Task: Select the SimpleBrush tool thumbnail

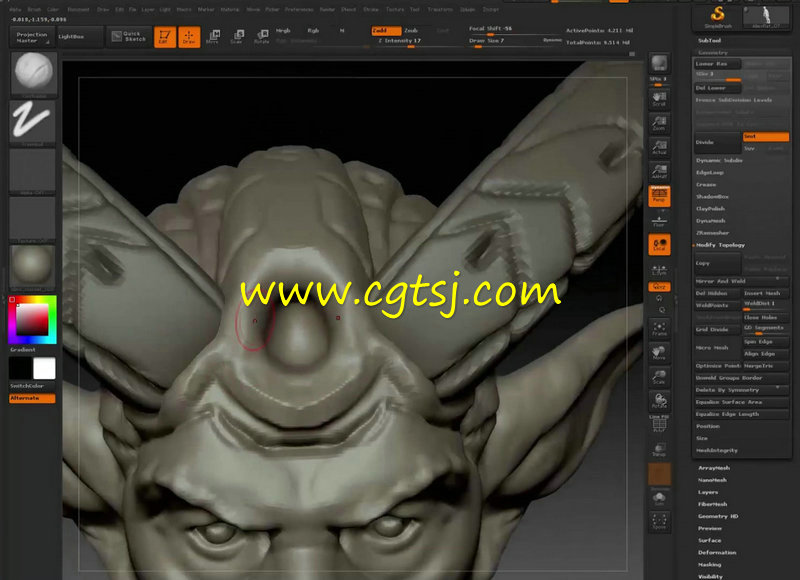Action: (717, 17)
